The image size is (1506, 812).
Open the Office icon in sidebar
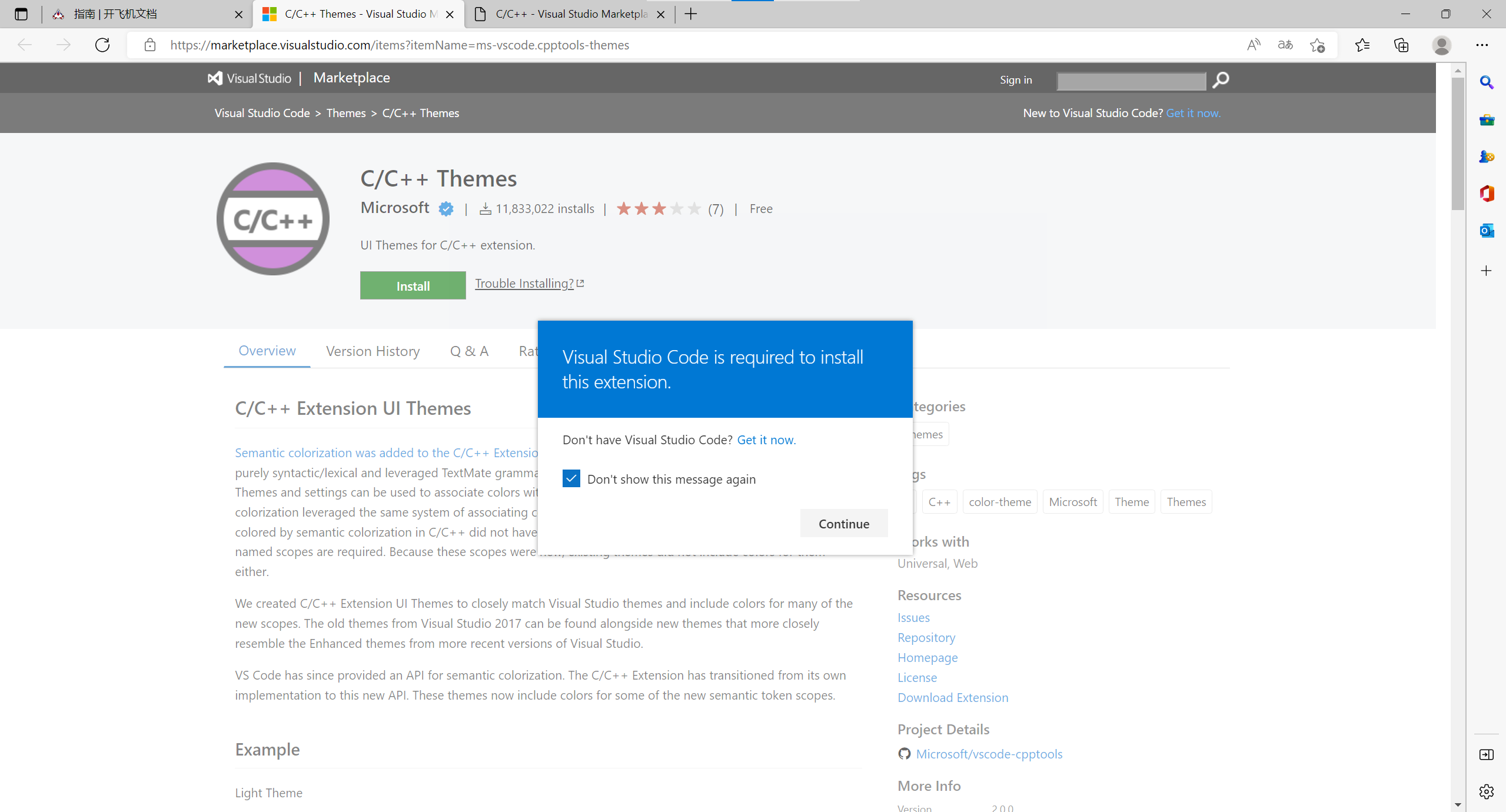click(1487, 194)
